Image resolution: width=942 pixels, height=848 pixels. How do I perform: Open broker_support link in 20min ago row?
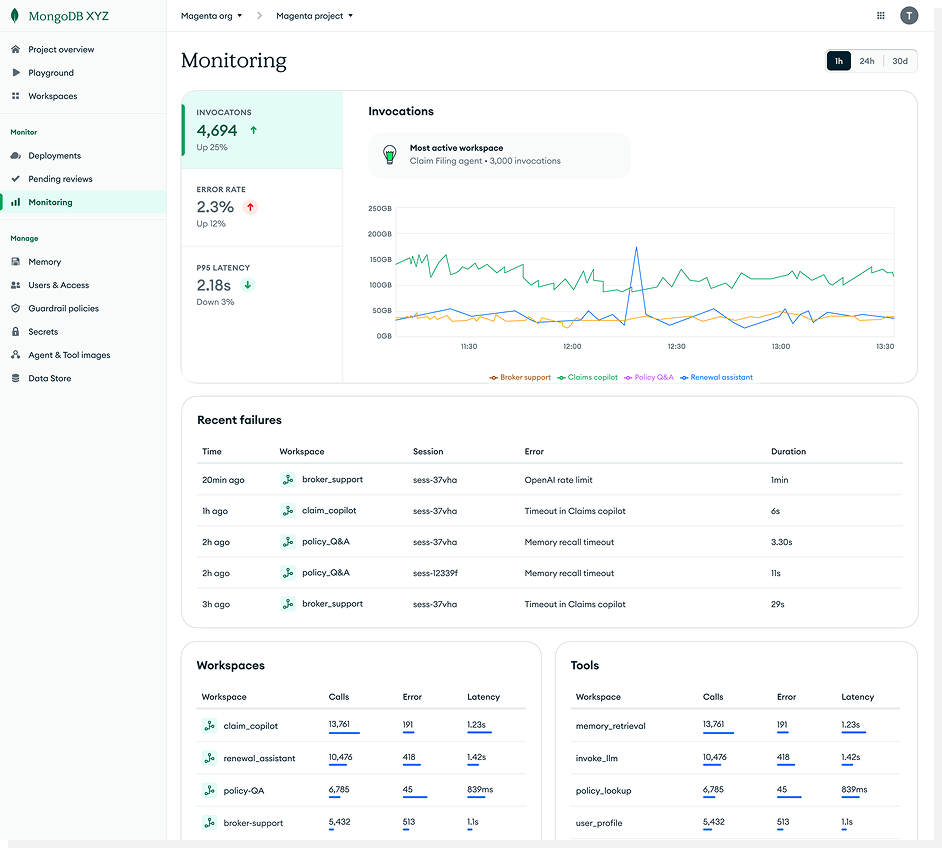[332, 480]
